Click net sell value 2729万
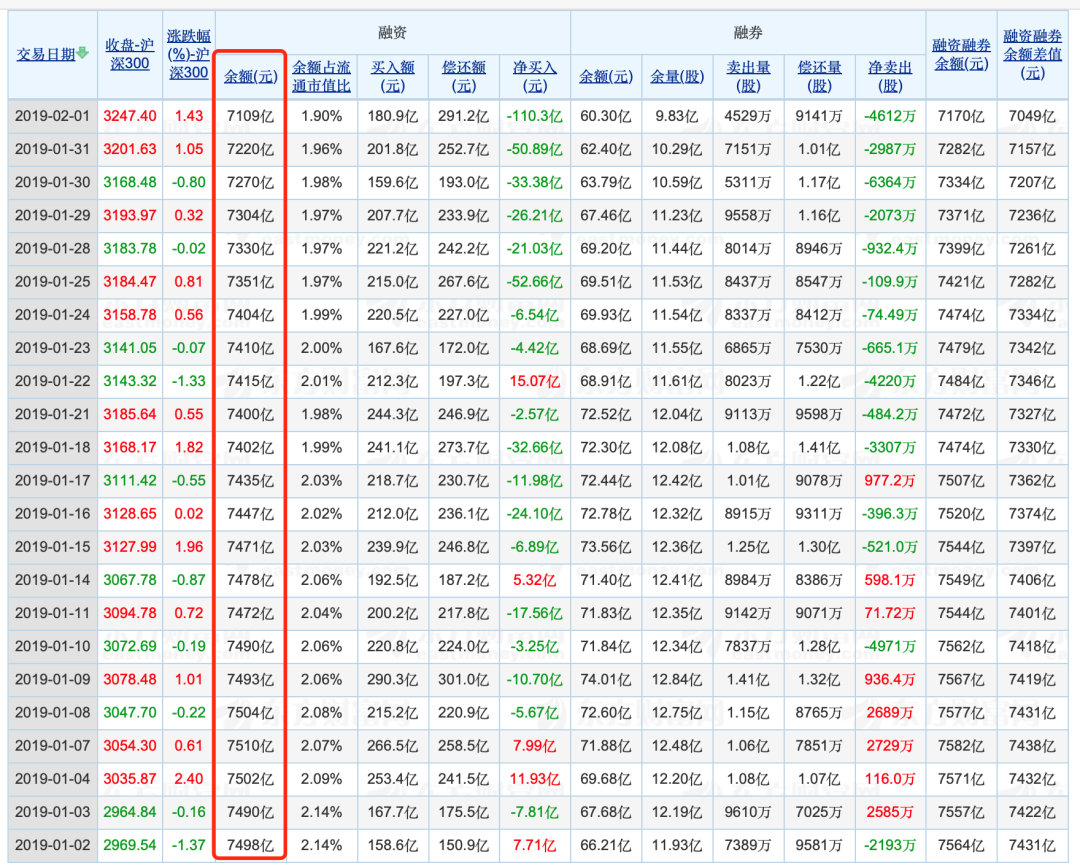This screenshot has height=863, width=1080. pos(890,746)
